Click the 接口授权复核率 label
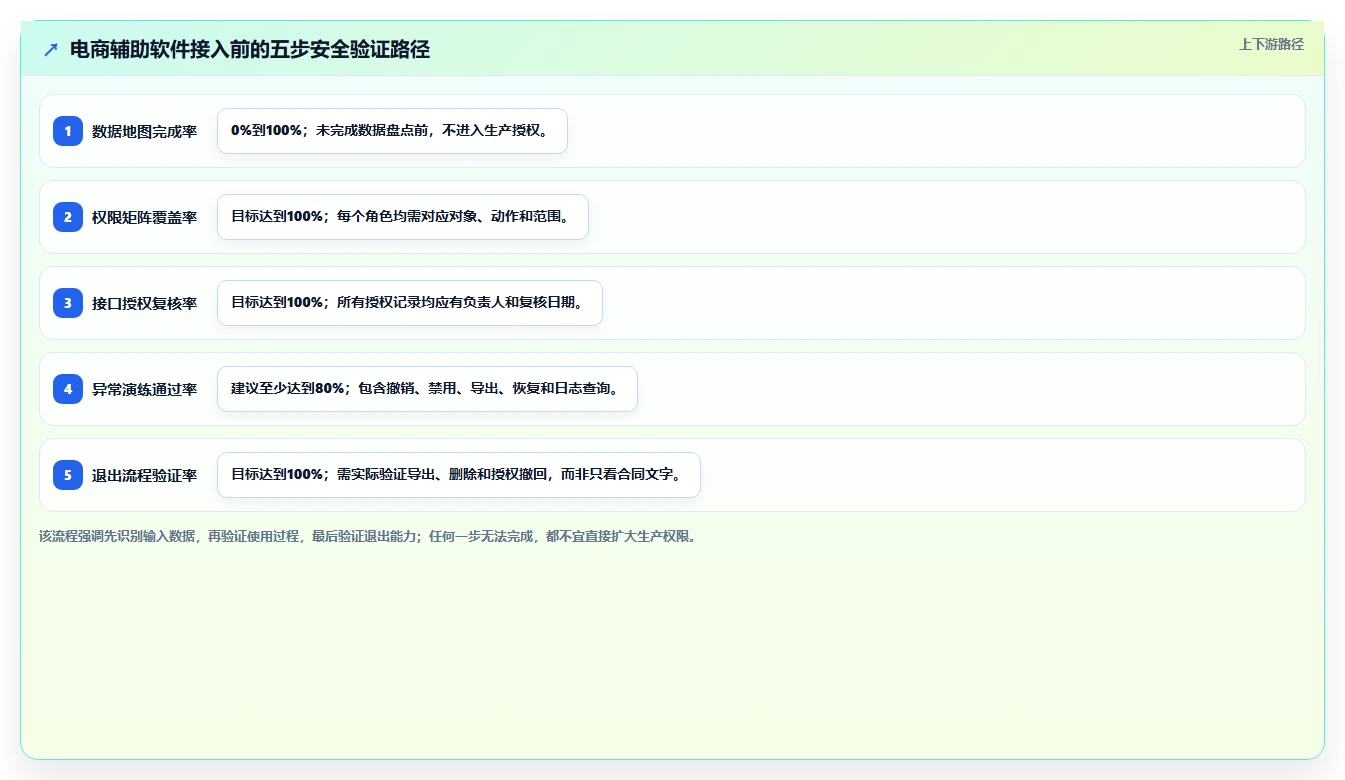 (144, 303)
